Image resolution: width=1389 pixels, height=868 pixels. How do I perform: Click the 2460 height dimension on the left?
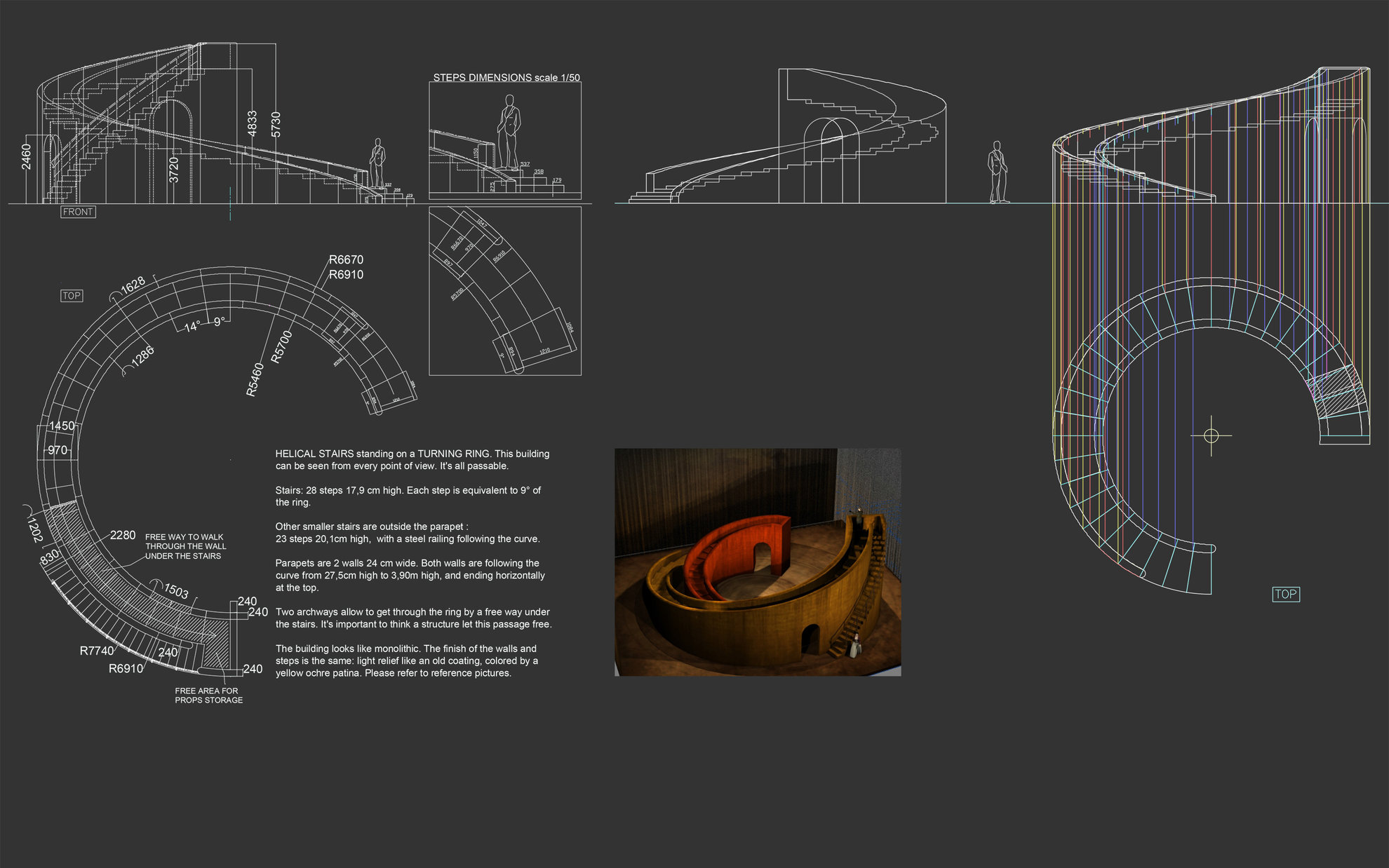tap(27, 156)
